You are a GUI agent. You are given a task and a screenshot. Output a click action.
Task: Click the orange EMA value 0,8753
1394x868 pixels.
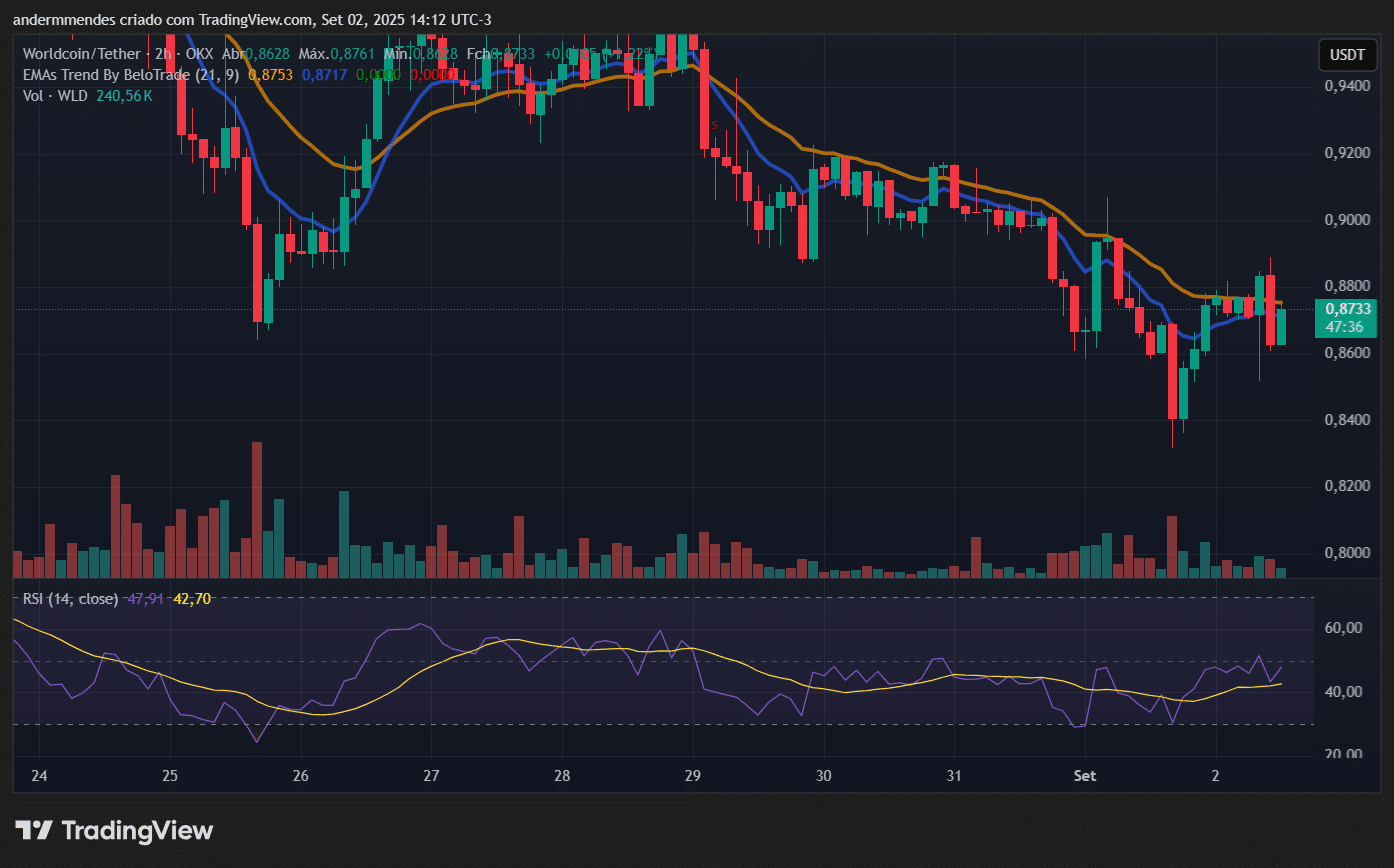(270, 74)
